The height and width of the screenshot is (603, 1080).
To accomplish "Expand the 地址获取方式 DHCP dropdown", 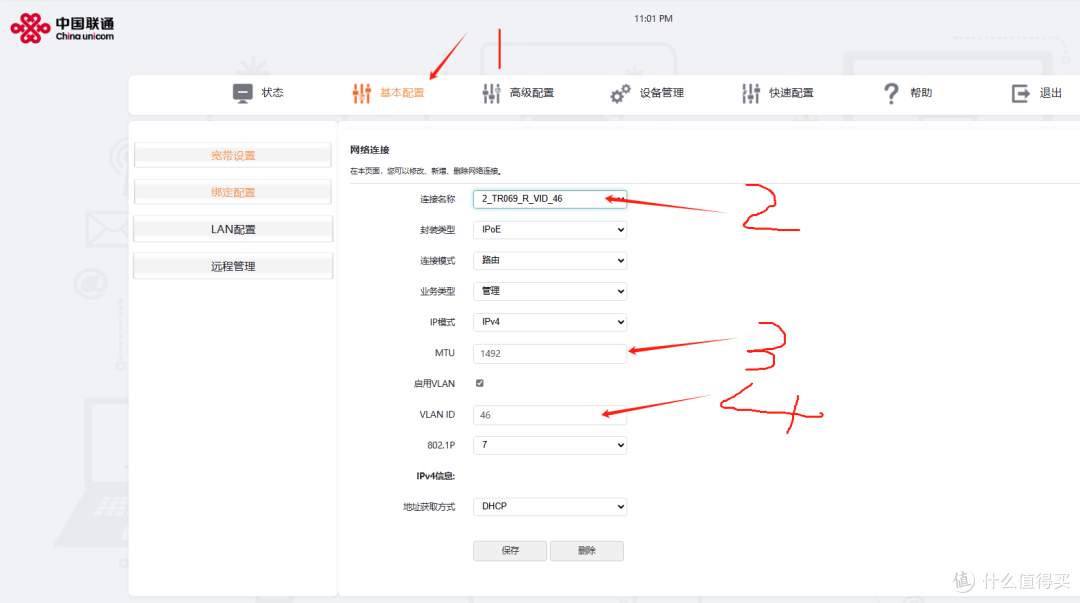I will coord(550,507).
